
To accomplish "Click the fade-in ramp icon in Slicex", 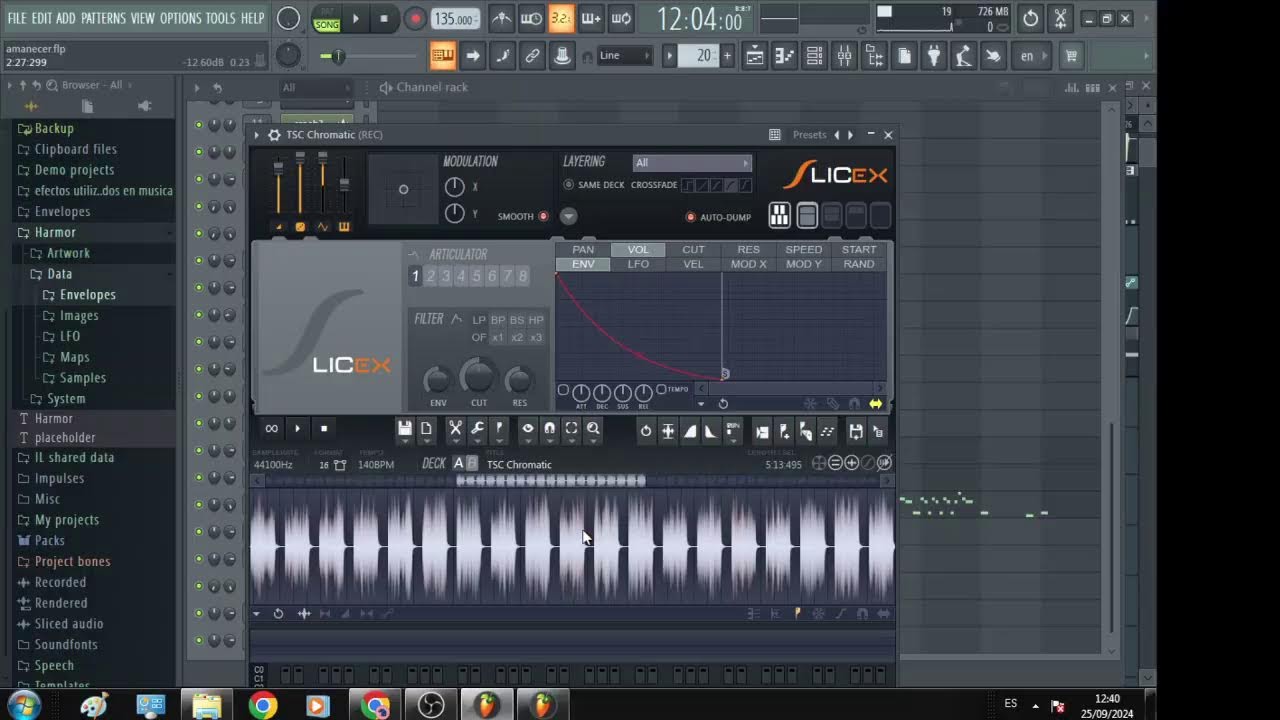I will pyautogui.click(x=690, y=431).
